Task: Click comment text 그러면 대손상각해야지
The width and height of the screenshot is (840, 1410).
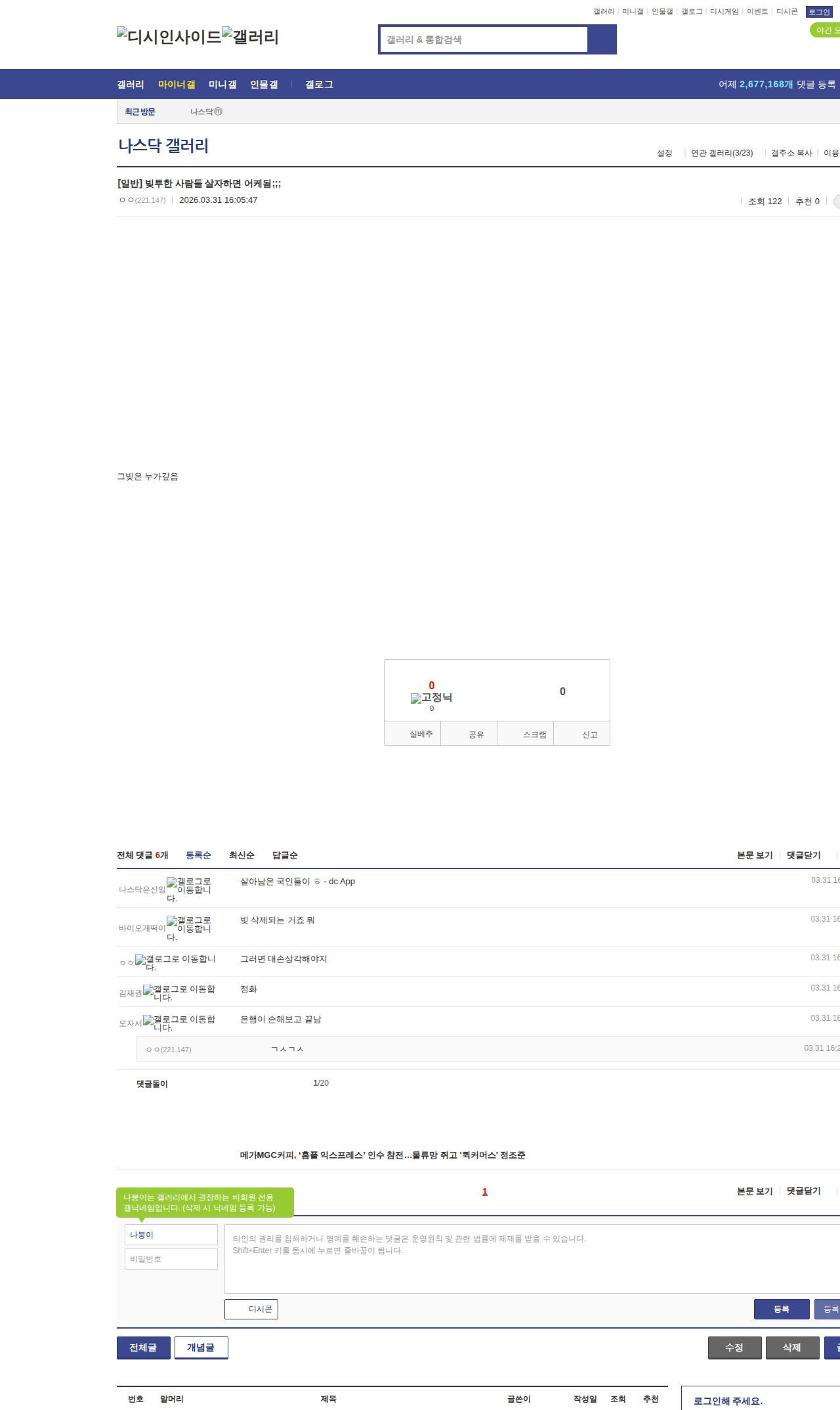Action: (283, 959)
